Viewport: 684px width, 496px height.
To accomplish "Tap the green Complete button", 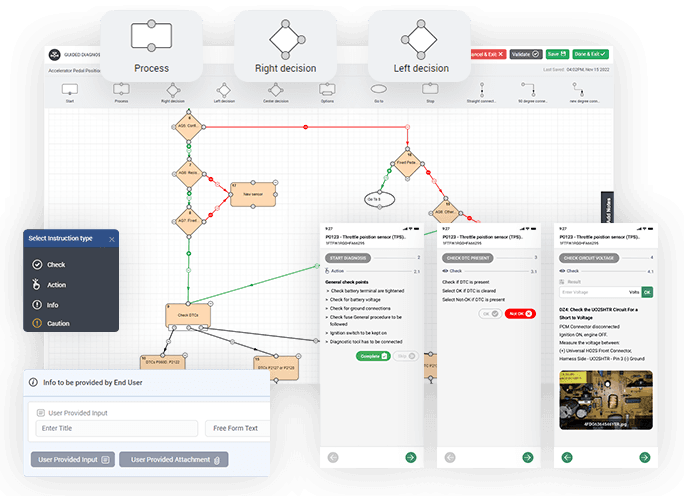I will pos(373,356).
